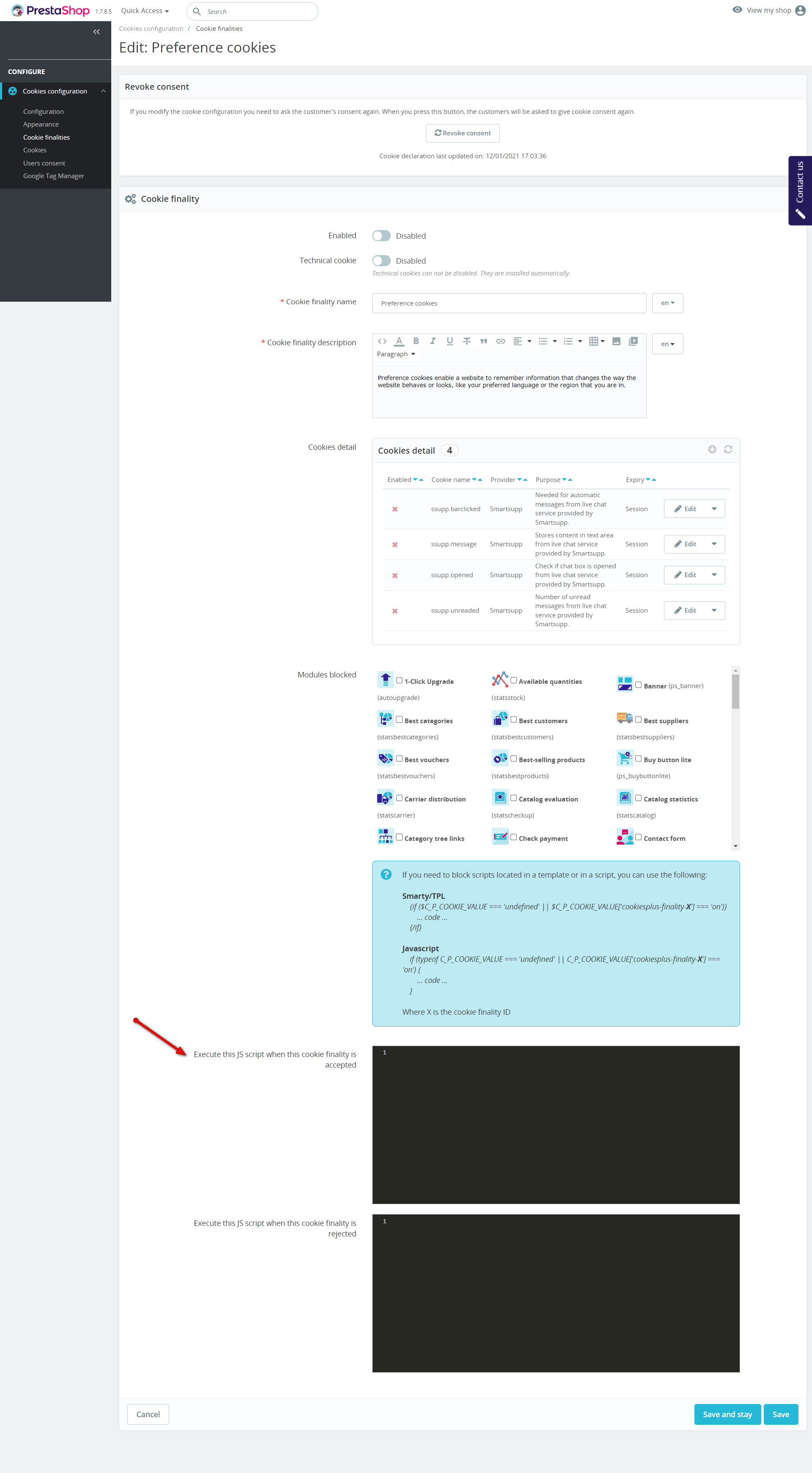Click the insert link icon

pyautogui.click(x=501, y=341)
